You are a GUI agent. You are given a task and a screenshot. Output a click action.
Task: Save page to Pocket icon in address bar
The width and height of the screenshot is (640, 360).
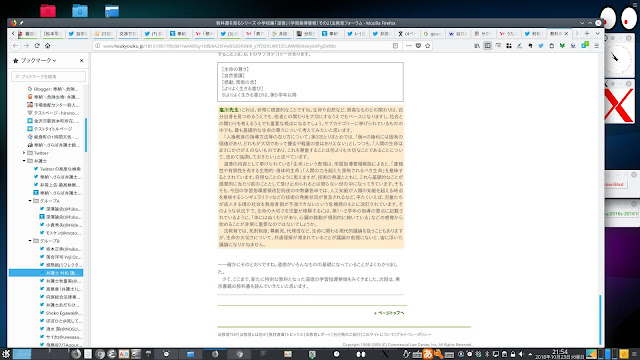(418, 46)
